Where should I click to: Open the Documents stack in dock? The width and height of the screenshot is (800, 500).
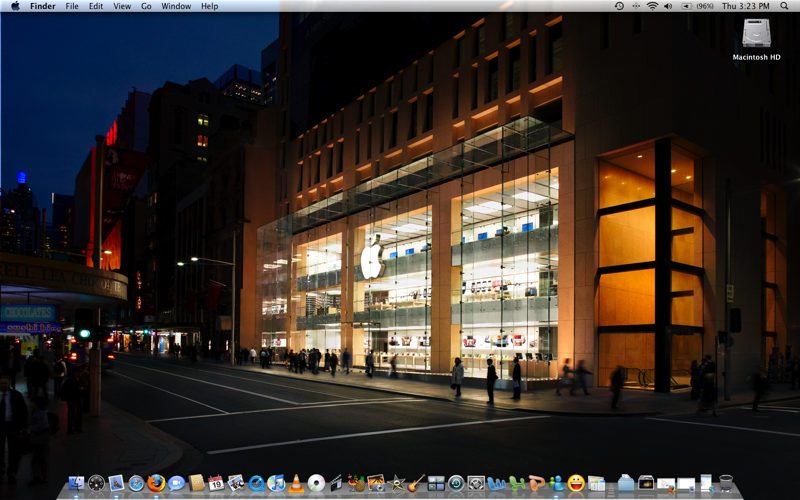pos(596,484)
